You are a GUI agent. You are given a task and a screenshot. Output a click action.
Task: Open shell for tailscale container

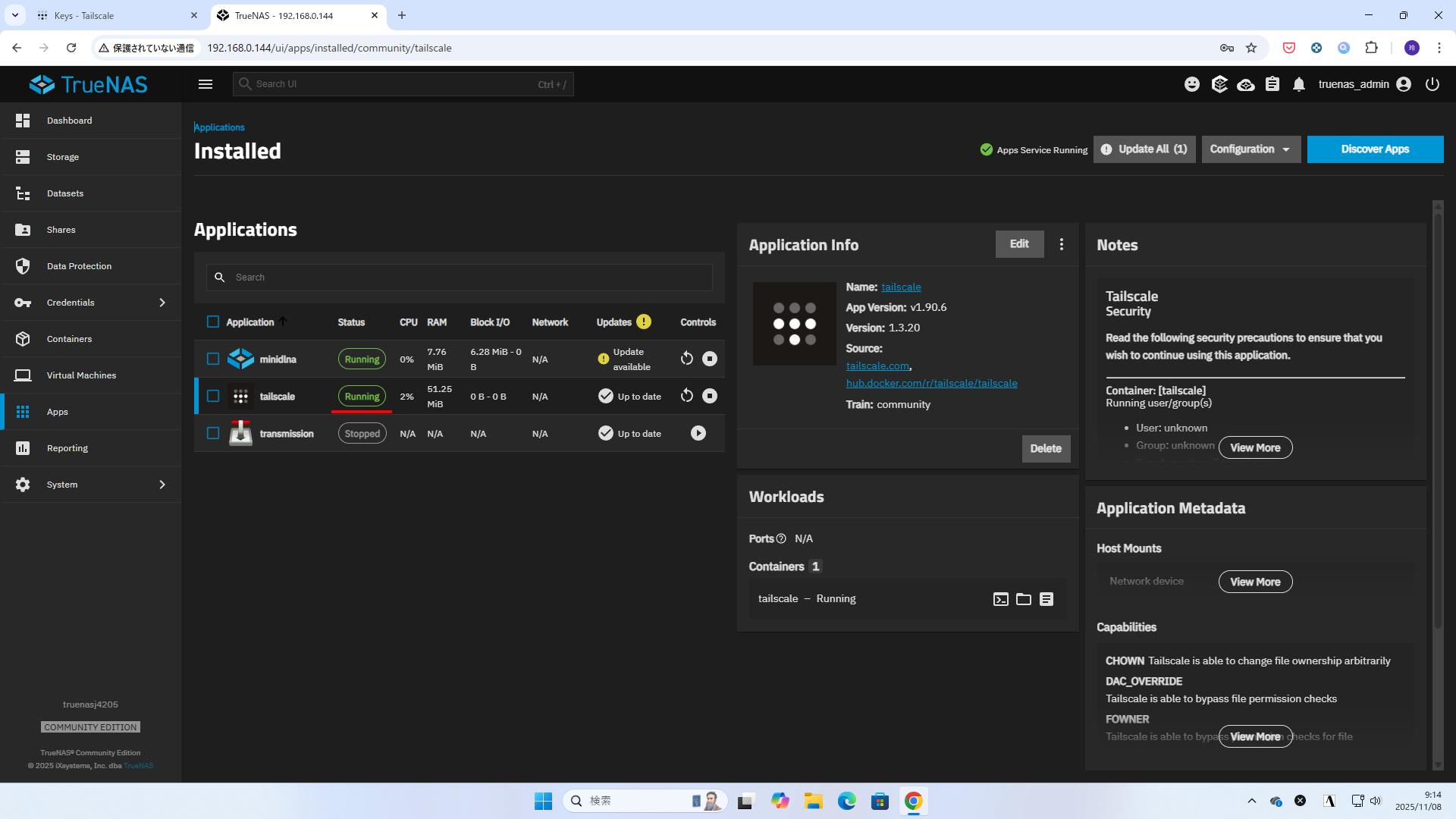(x=1000, y=599)
